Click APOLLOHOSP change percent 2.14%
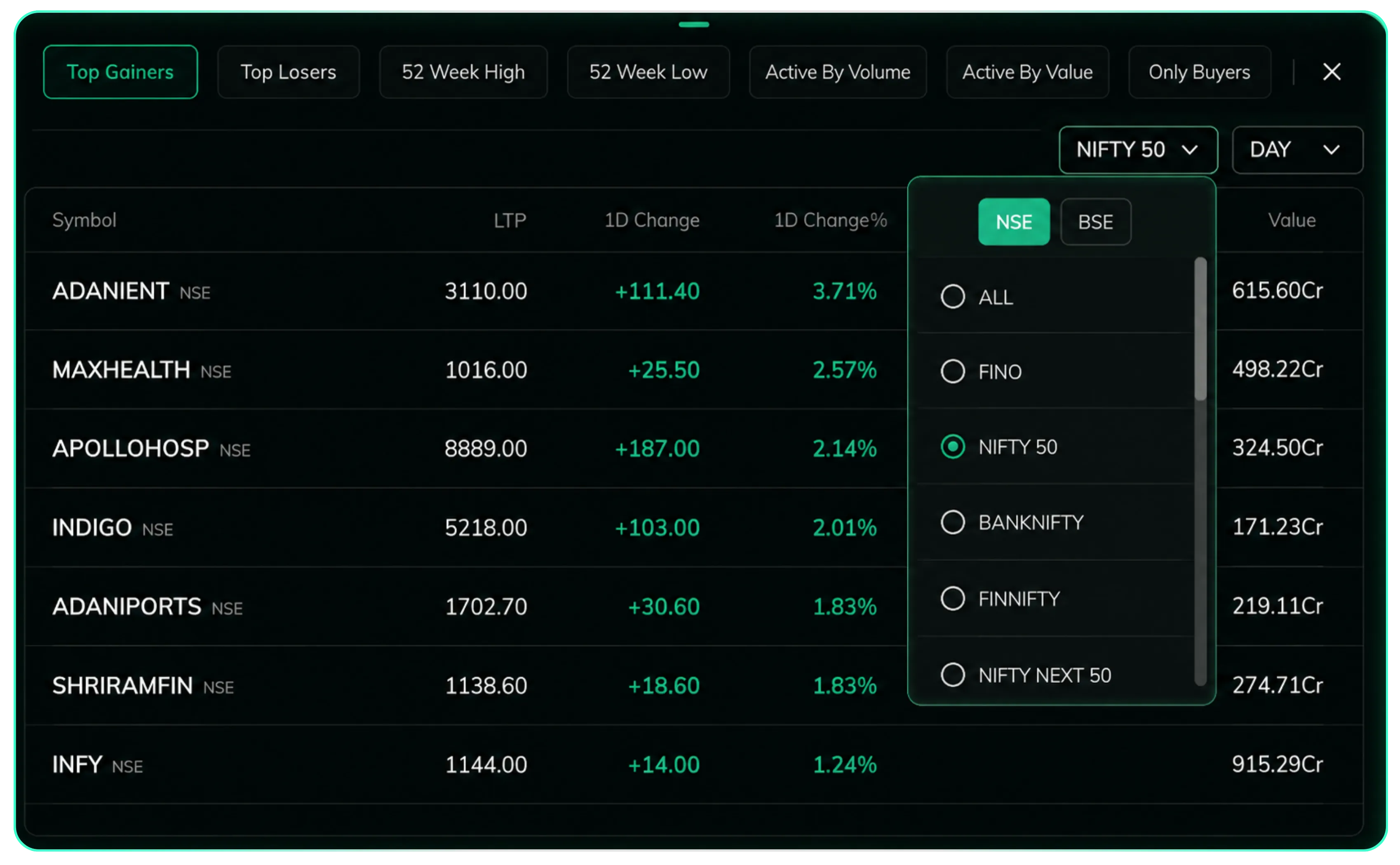1400x865 pixels. tap(844, 449)
